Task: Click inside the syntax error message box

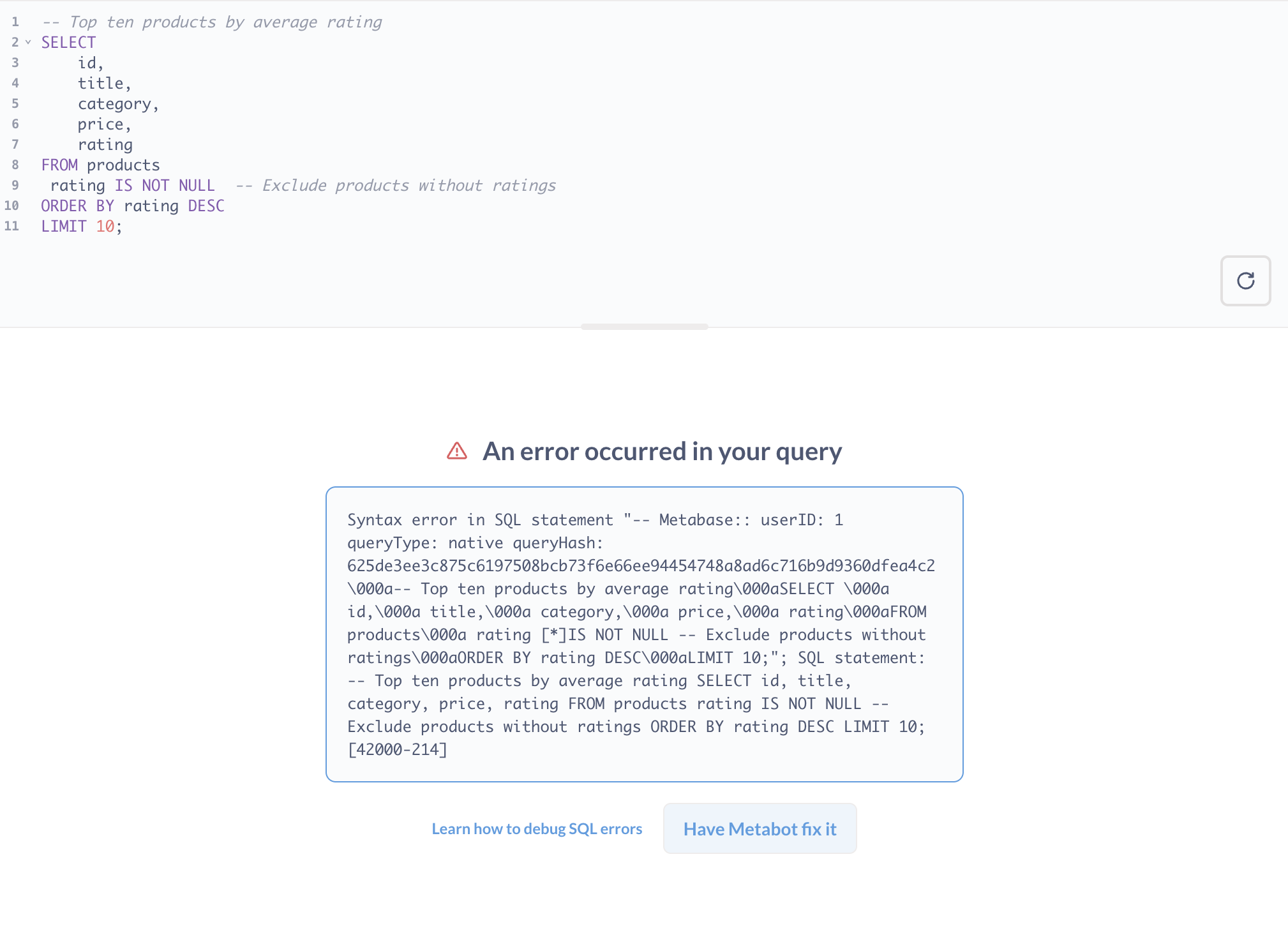Action: coord(643,634)
